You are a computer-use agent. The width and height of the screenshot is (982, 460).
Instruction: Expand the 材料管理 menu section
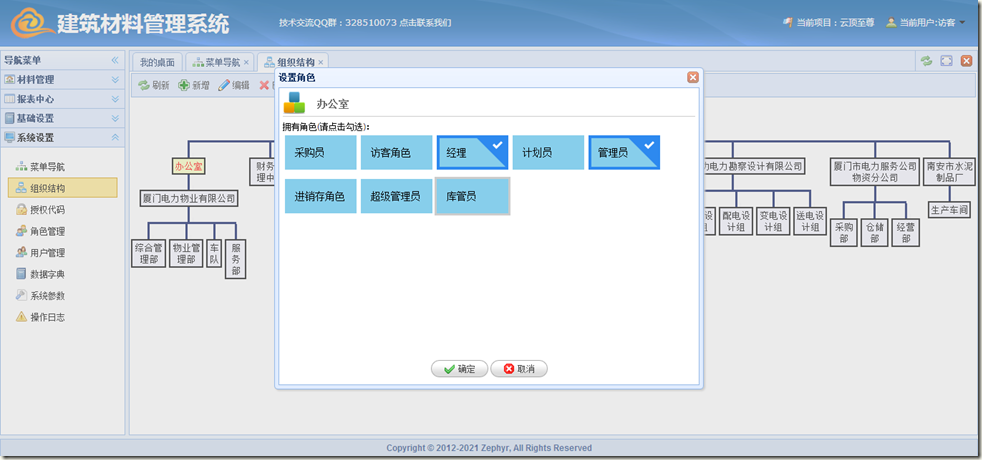click(x=62, y=80)
